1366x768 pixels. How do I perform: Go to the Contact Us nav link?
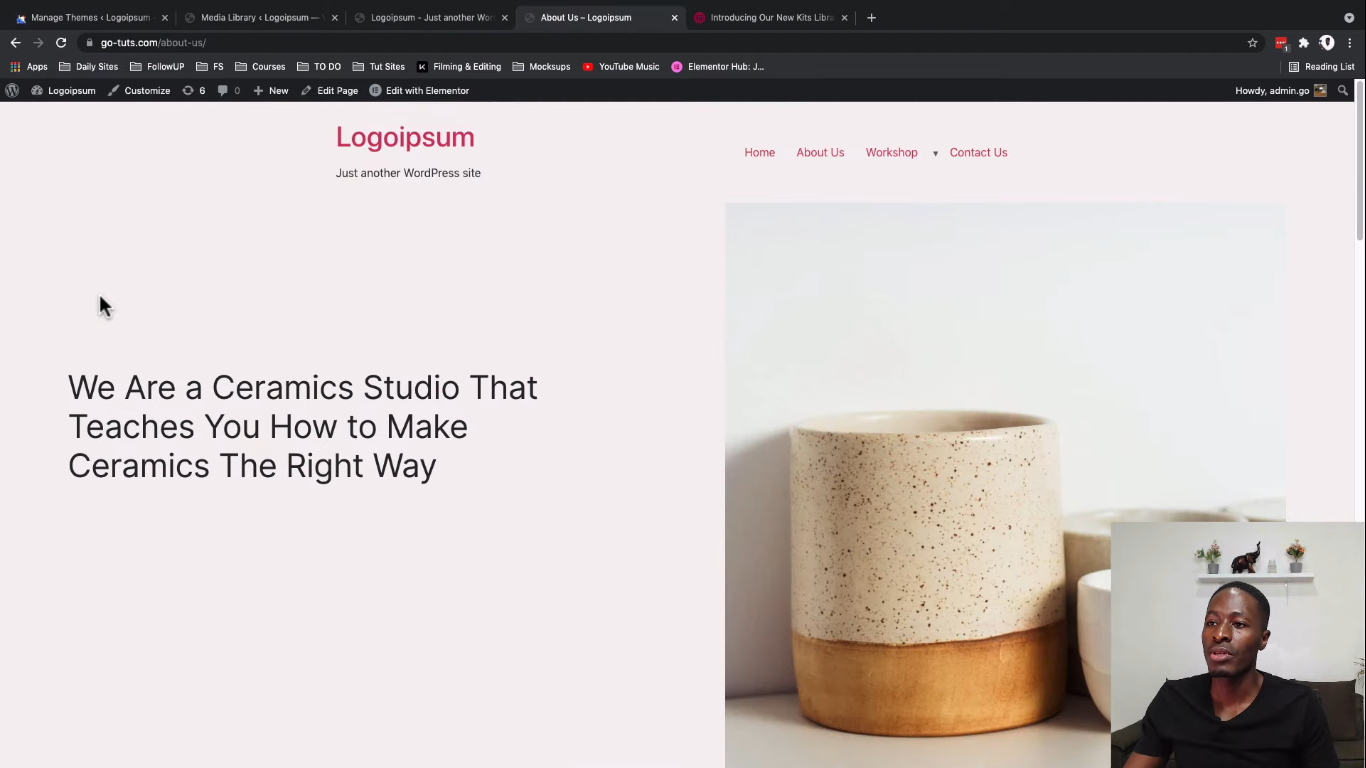point(978,152)
